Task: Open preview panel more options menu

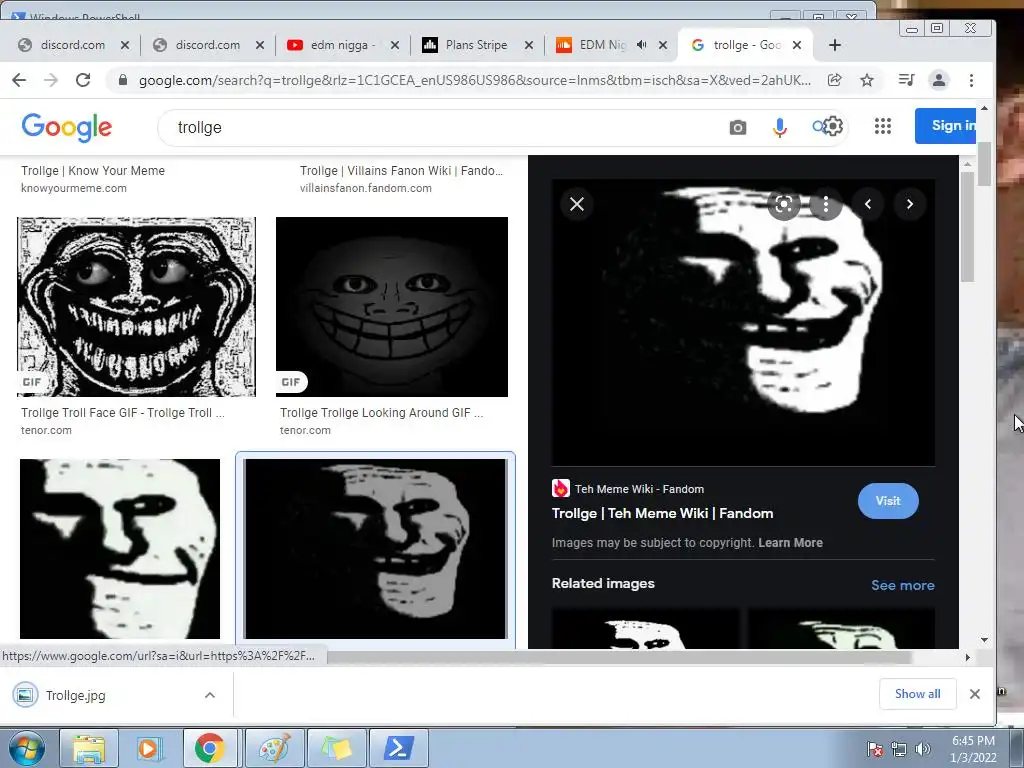Action: click(825, 204)
